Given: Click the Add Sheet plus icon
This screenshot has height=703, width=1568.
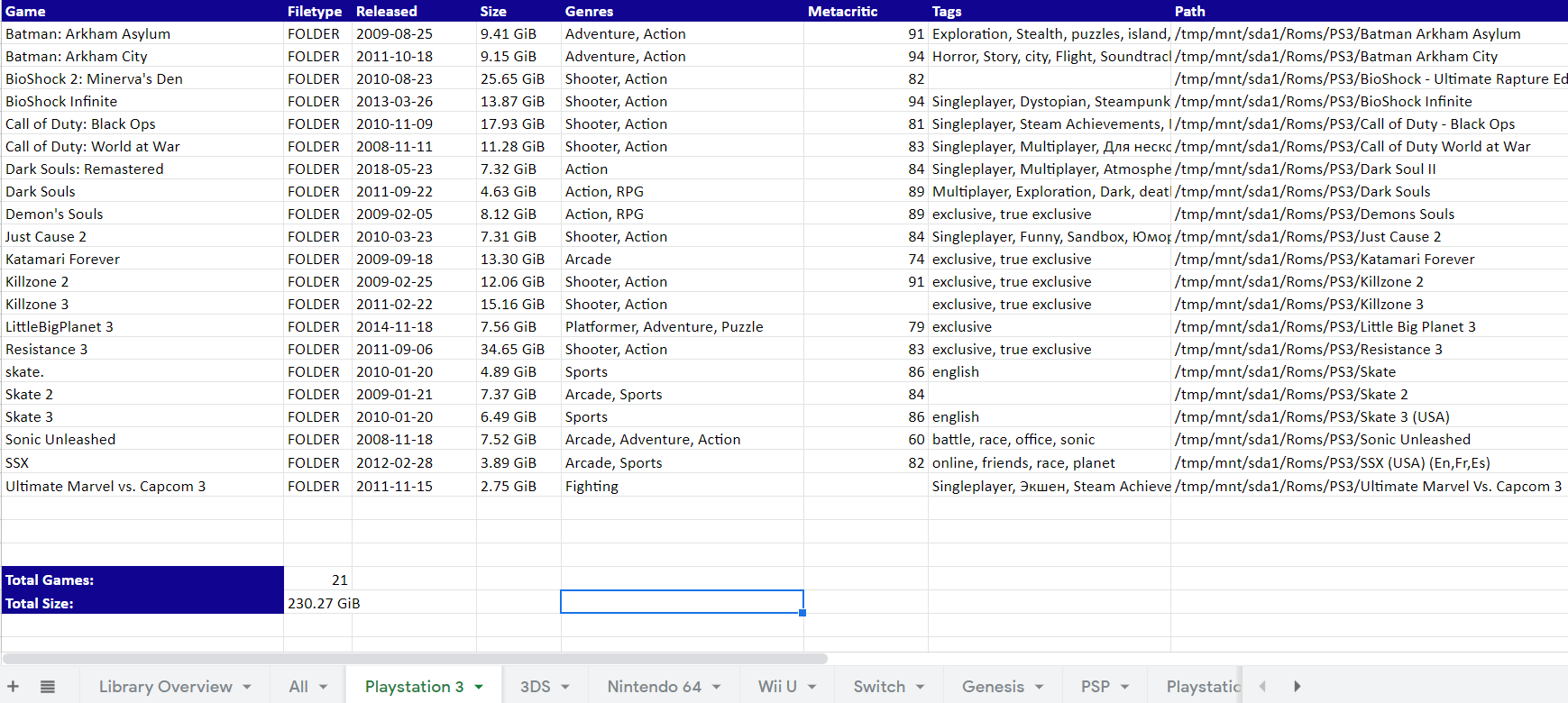Looking at the screenshot, I should 14,687.
